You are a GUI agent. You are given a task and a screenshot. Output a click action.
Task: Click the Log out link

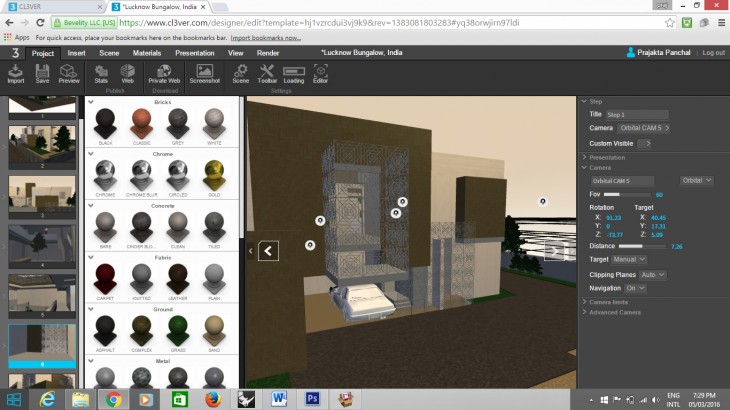coord(713,52)
